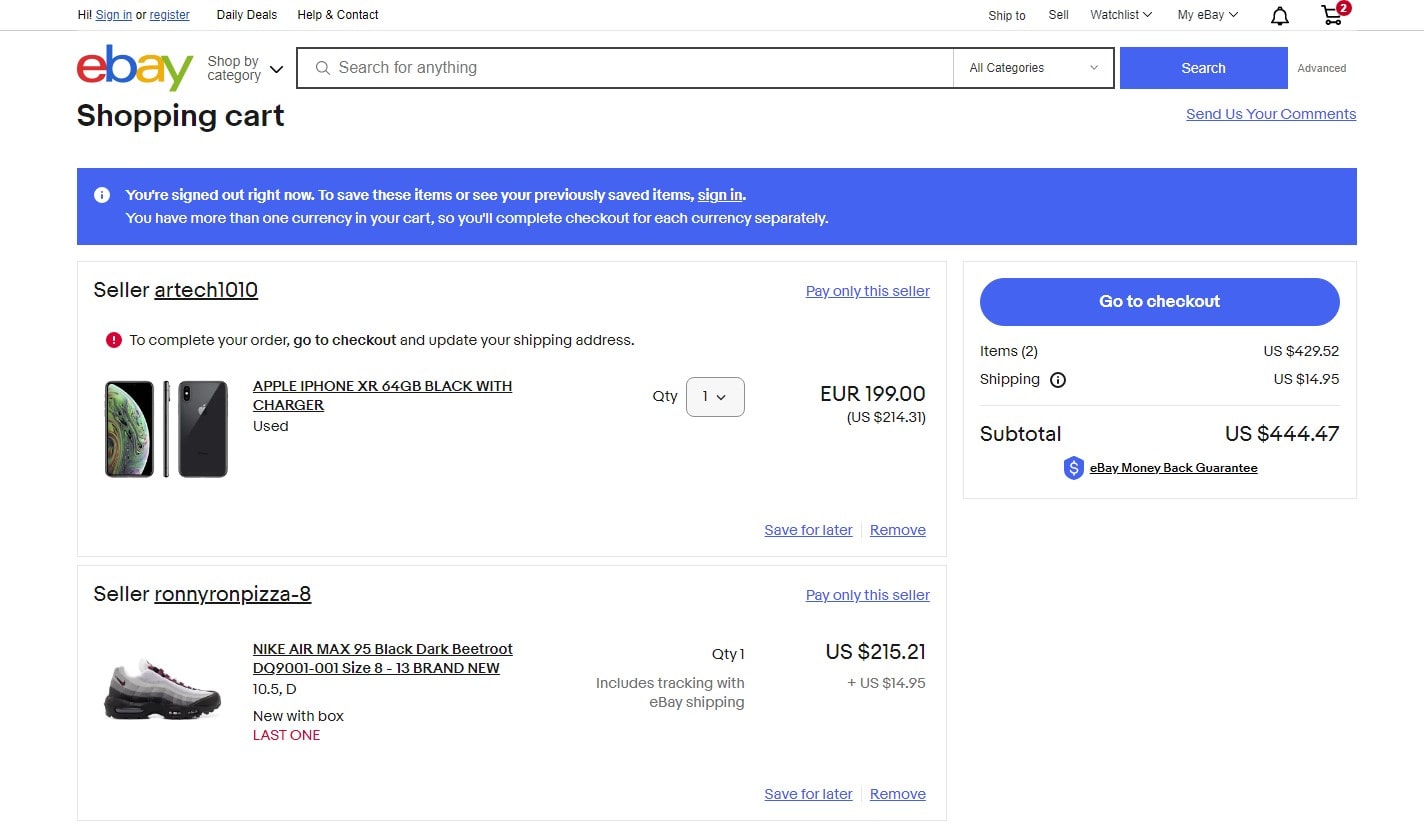Click the magnifying glass in the search bar
1424x826 pixels.
point(322,67)
